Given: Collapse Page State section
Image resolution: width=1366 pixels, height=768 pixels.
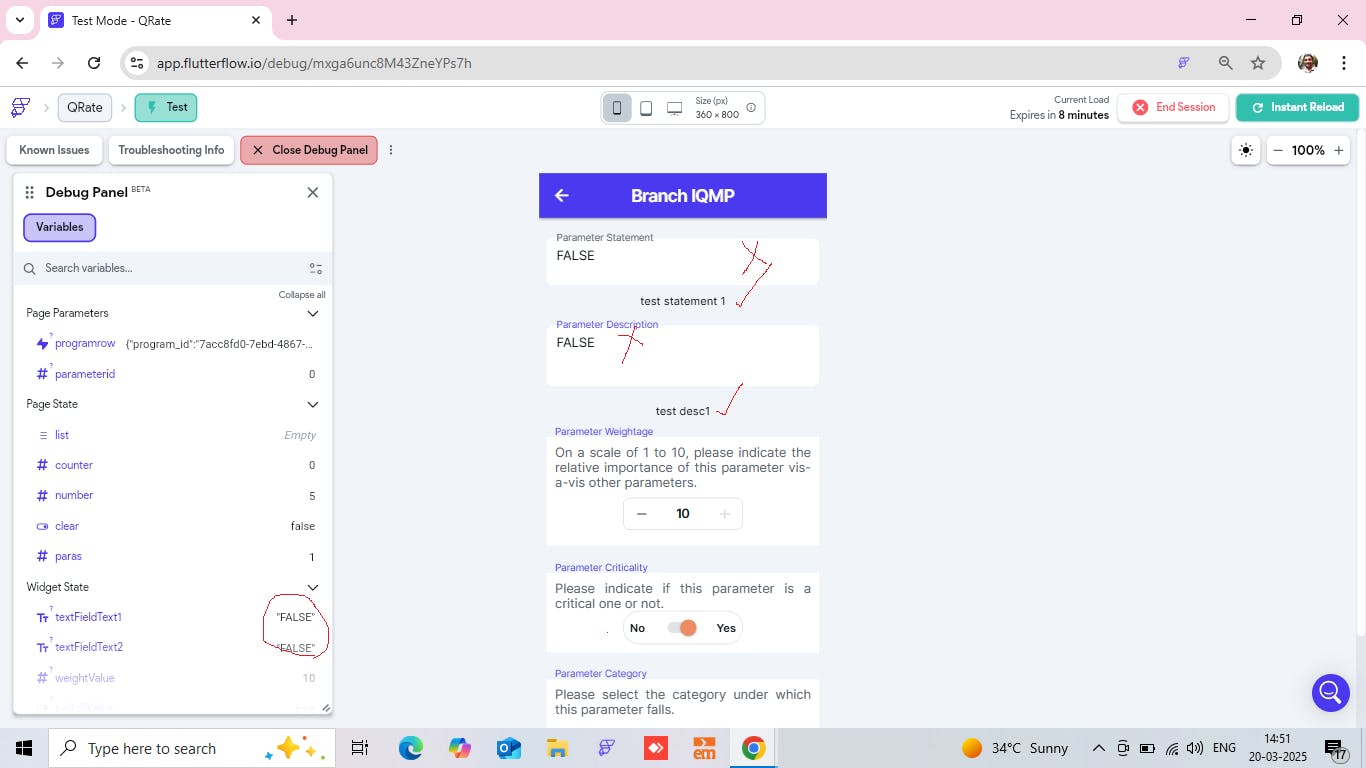Looking at the screenshot, I should (x=313, y=404).
